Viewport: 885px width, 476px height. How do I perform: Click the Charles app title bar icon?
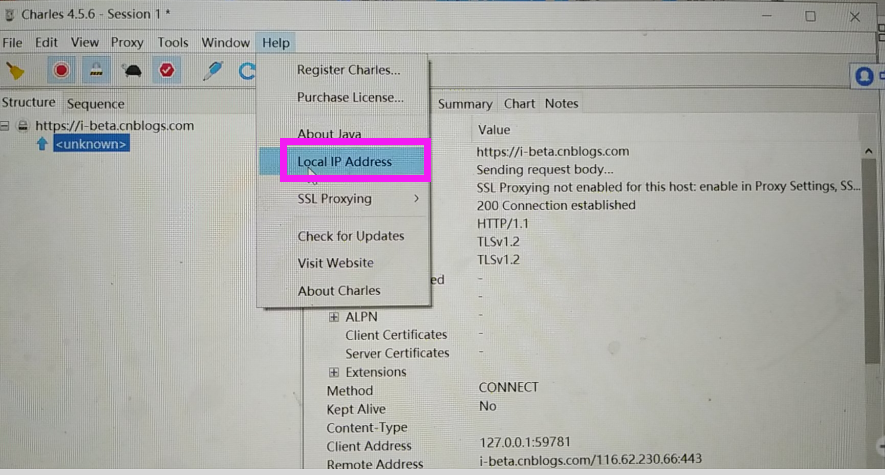click(10, 15)
